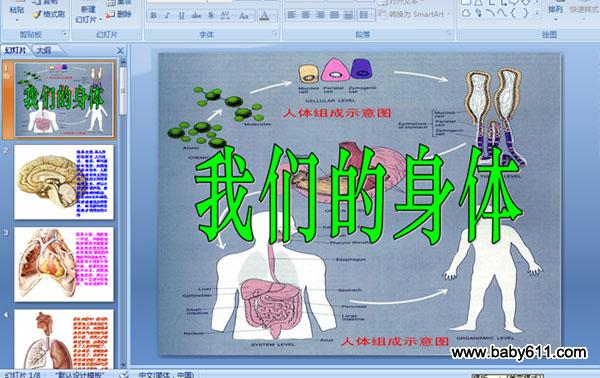Align text to the left

[x=292, y=15]
